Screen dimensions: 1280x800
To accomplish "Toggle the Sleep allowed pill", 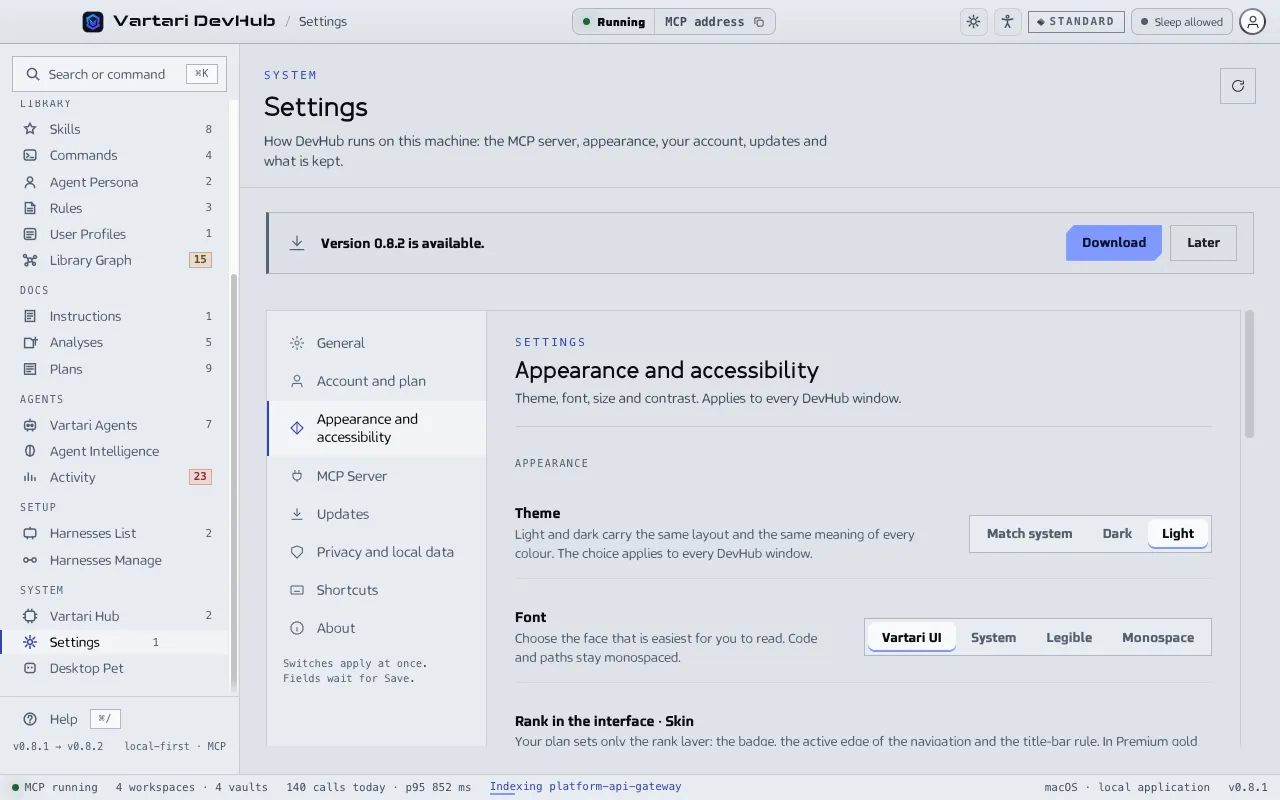I will (x=1181, y=22).
